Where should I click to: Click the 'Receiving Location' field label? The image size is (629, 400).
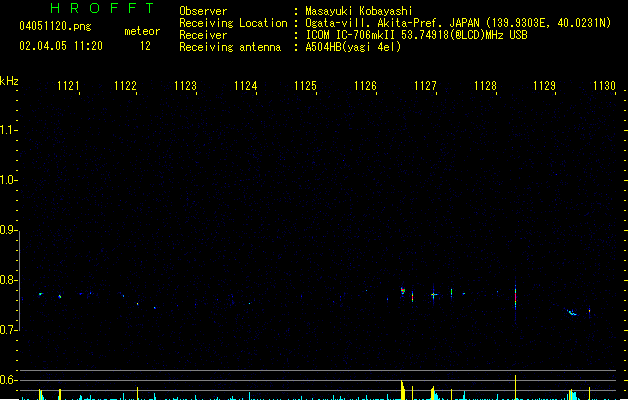(233, 23)
